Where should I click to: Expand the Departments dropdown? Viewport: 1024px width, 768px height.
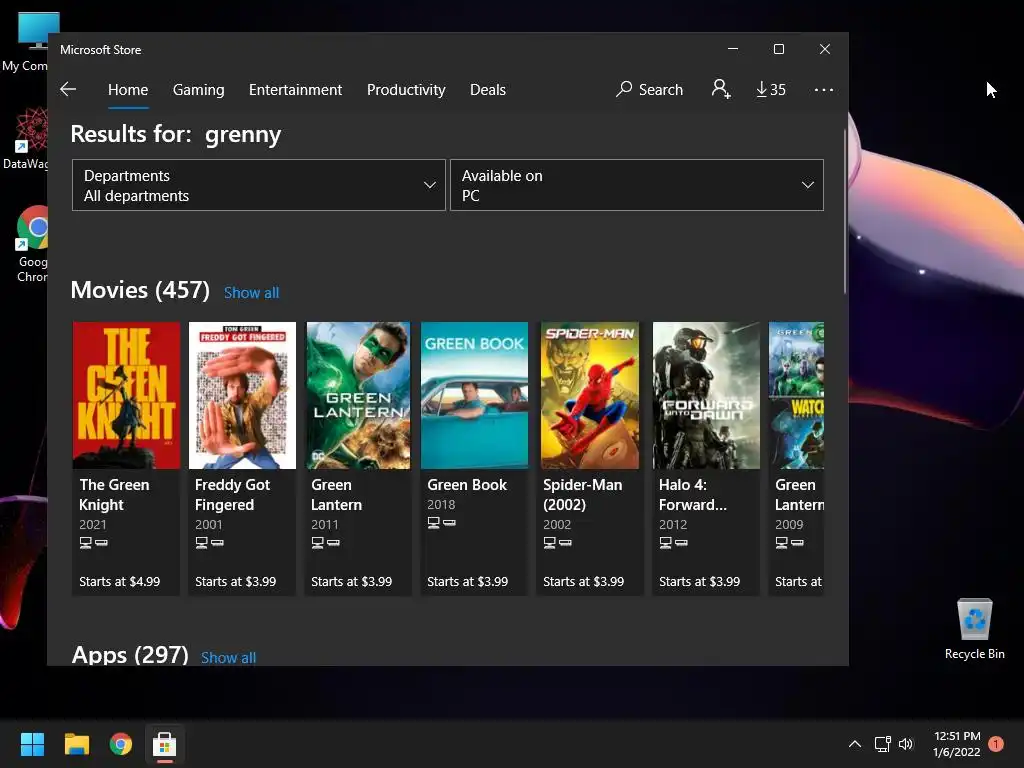point(259,185)
